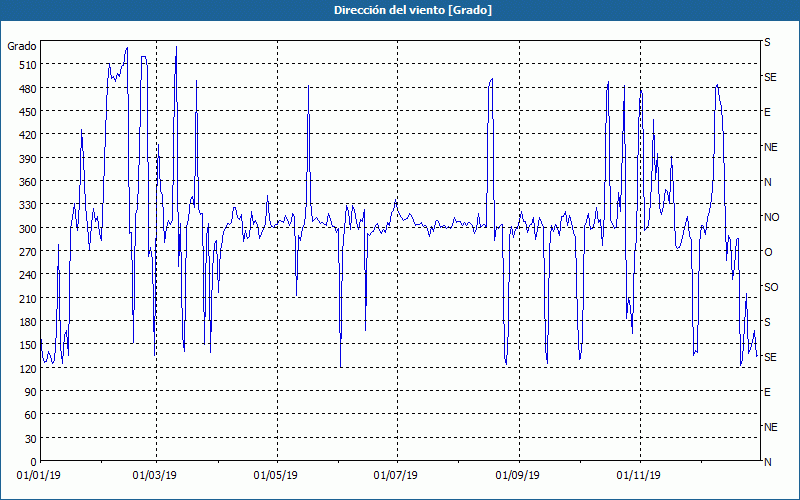Click the 'NO' compass direction label

(771, 217)
